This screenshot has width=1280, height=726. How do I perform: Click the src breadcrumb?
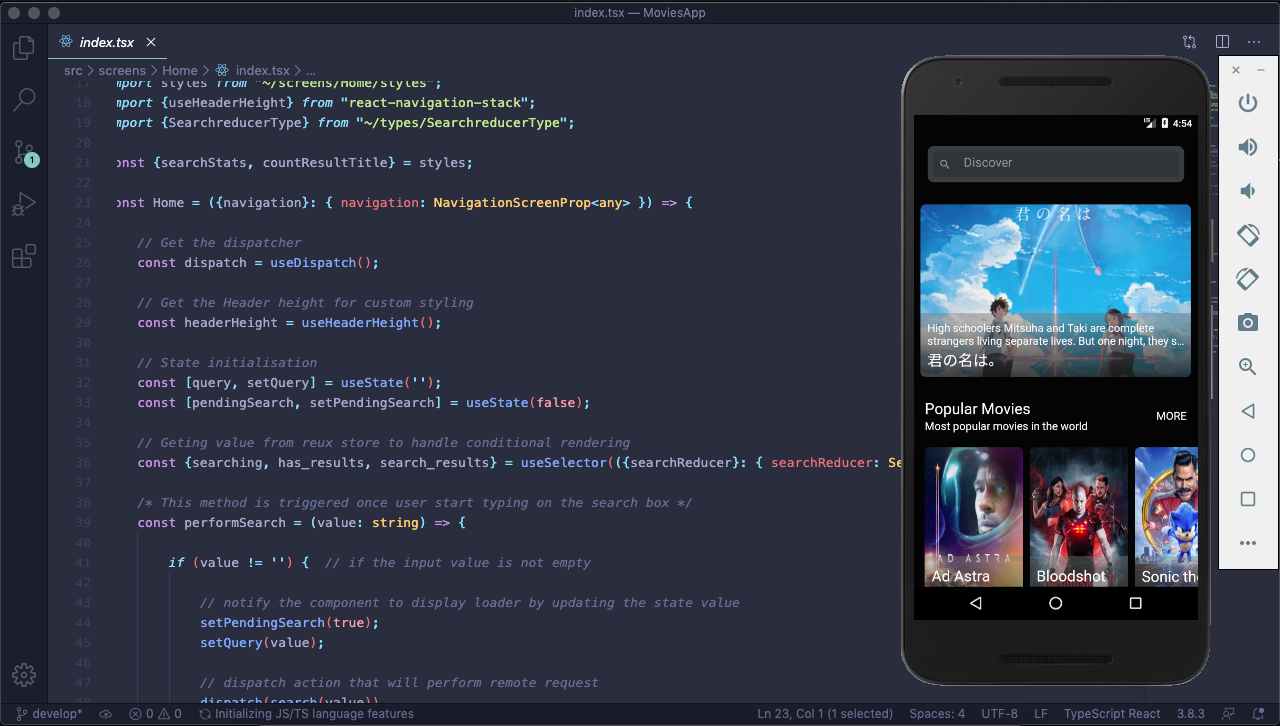73,70
